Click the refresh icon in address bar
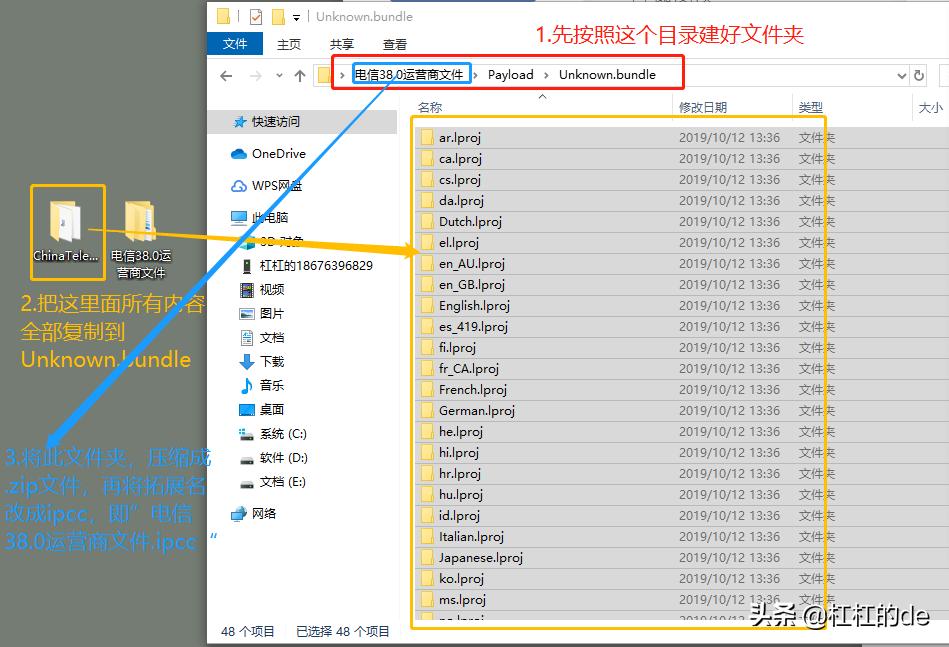The height and width of the screenshot is (647, 949). (x=918, y=74)
